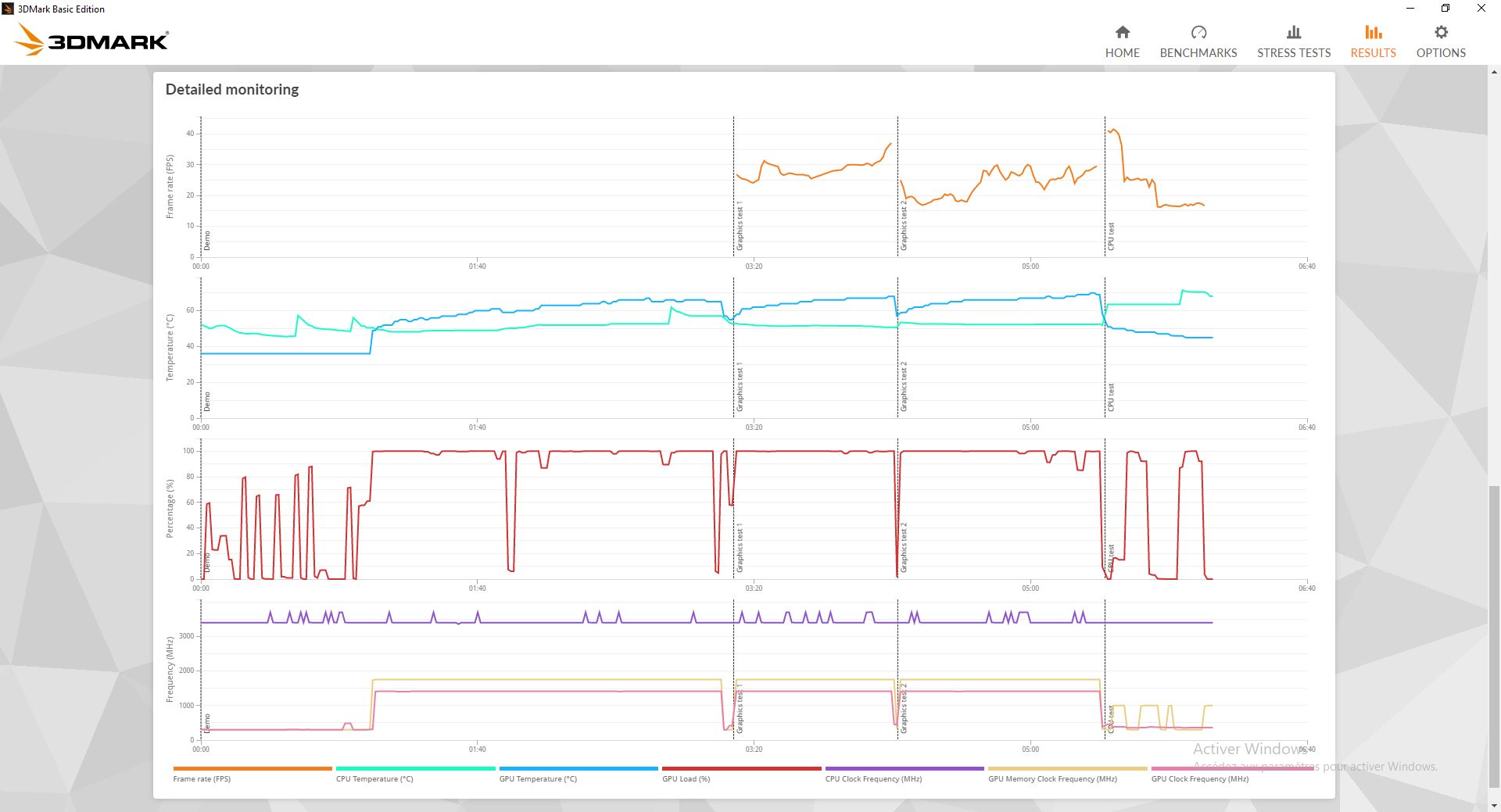Toggle the Frame rate (FPS) legend swatch
1501x812 pixels.
[x=253, y=768]
